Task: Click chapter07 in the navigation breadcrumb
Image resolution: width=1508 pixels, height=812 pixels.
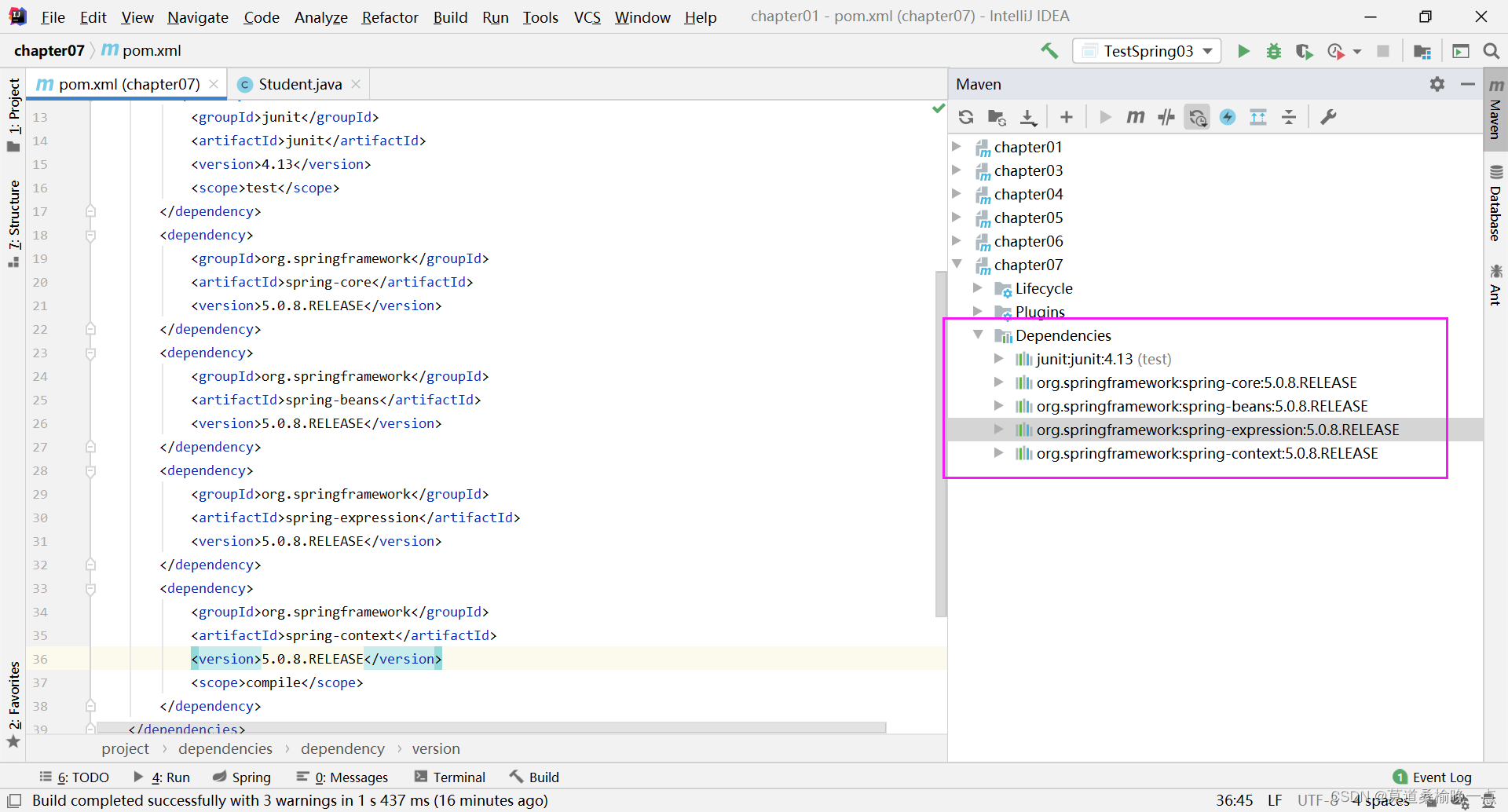Action: click(x=49, y=50)
